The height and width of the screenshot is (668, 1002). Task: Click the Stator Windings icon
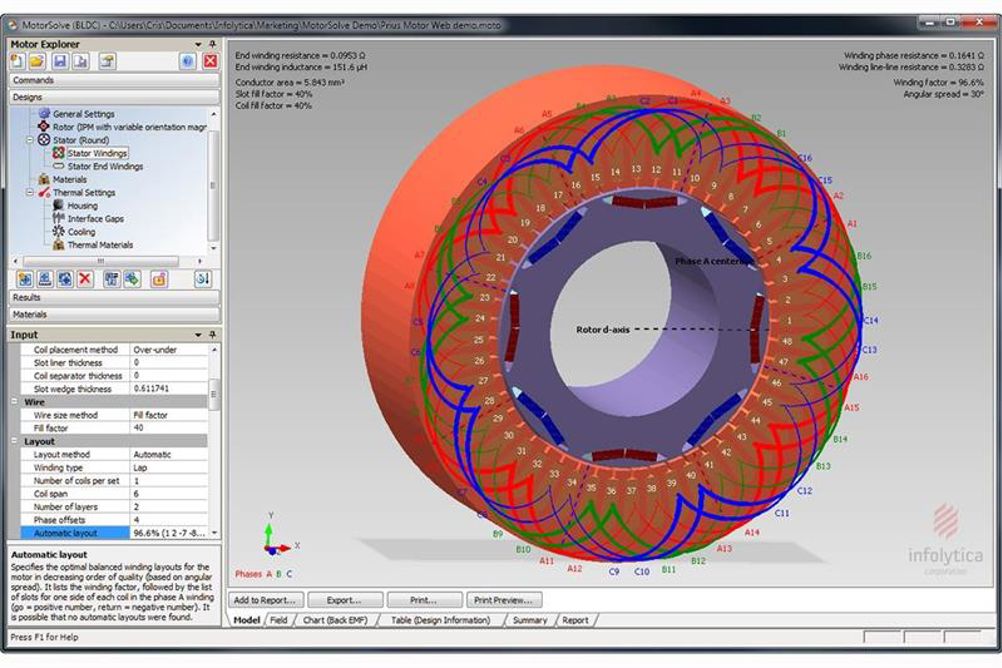pos(59,153)
